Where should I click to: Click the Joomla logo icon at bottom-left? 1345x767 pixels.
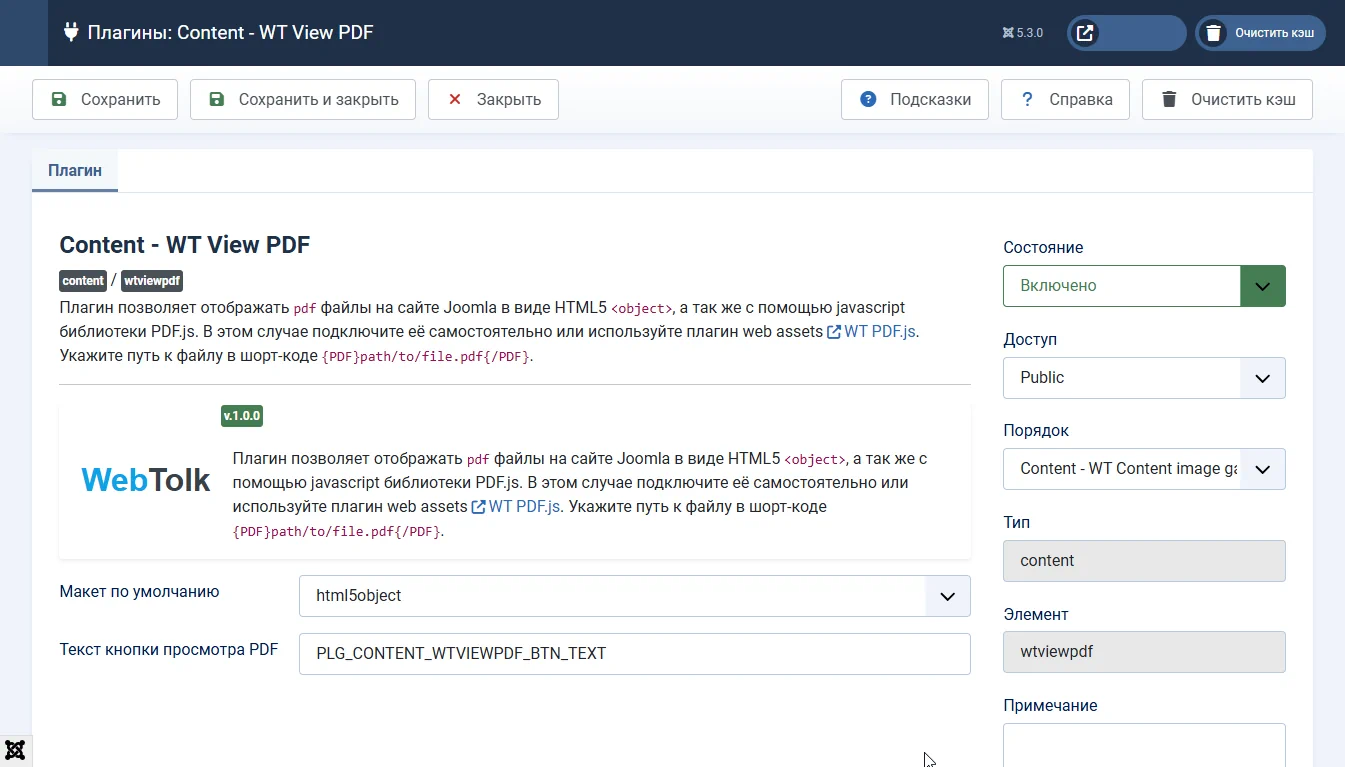(15, 750)
